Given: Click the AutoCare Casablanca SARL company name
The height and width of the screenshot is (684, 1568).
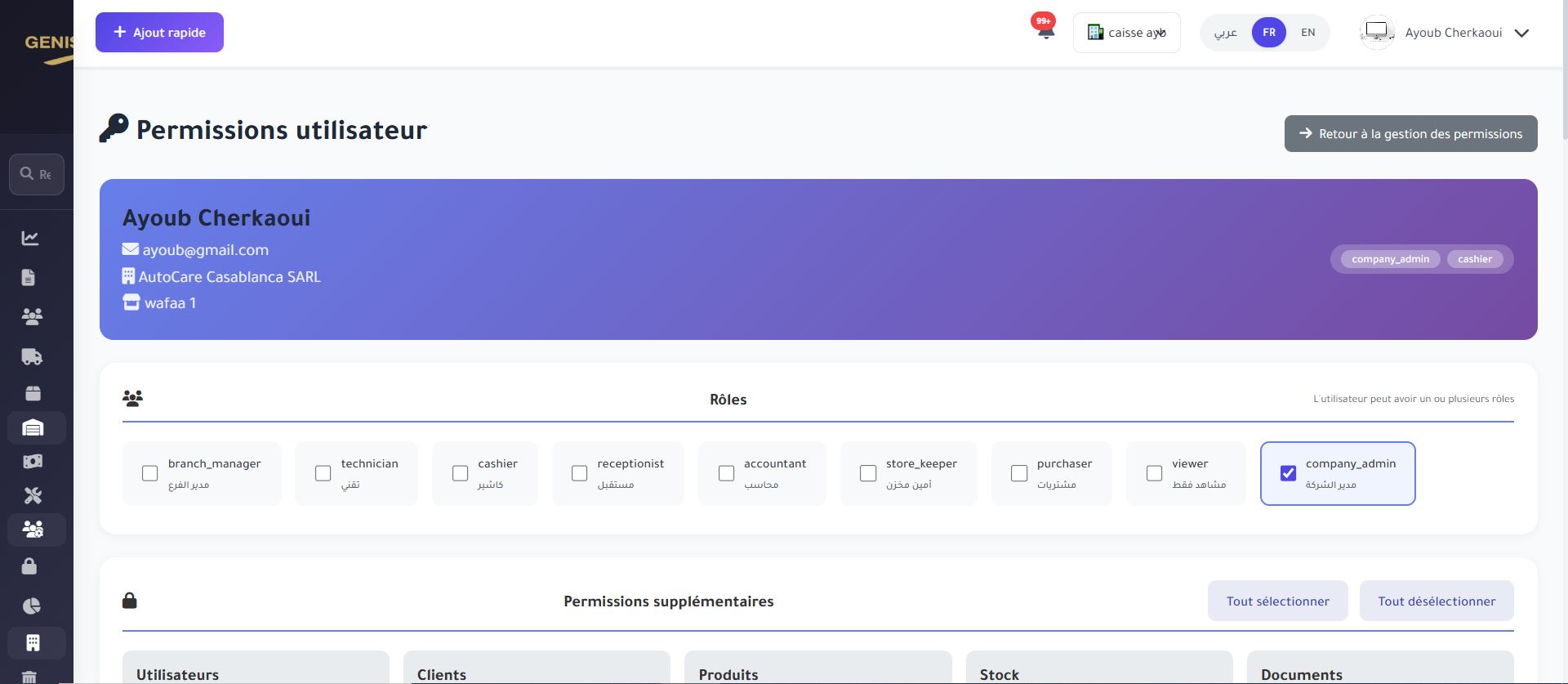Looking at the screenshot, I should 229,277.
